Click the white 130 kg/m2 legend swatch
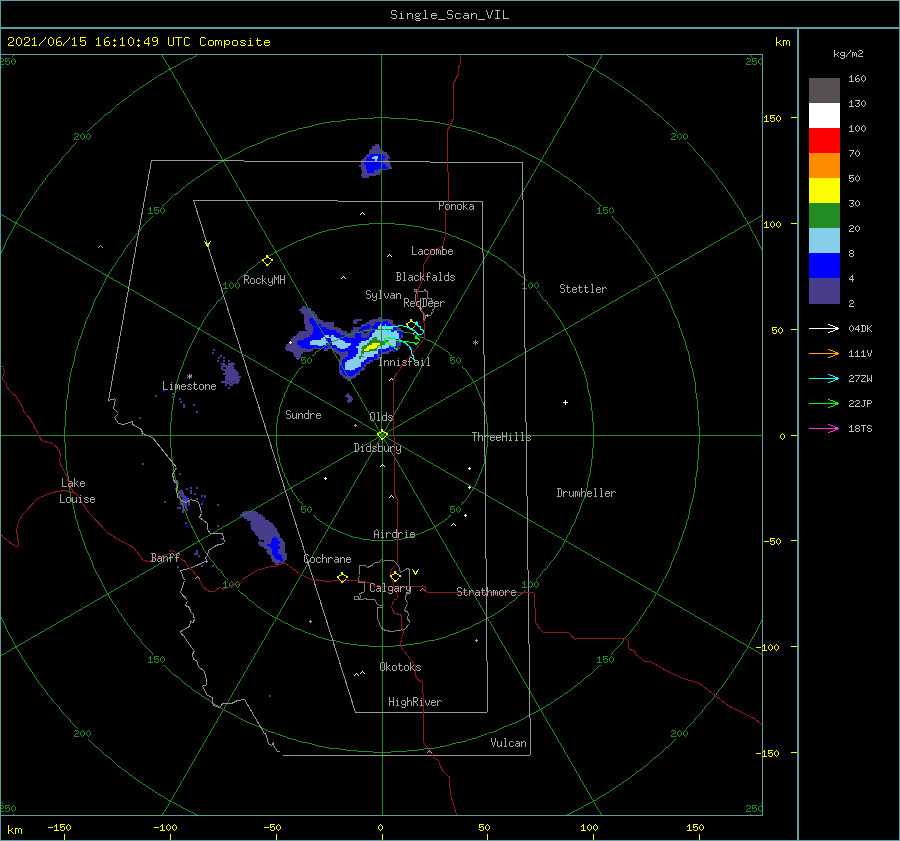 (x=824, y=115)
